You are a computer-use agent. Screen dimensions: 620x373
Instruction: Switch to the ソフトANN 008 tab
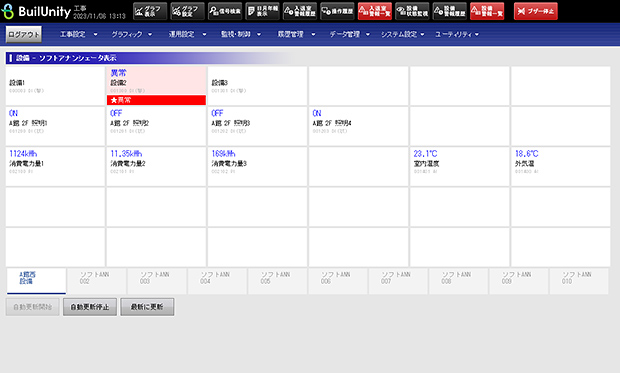pyautogui.click(x=459, y=281)
